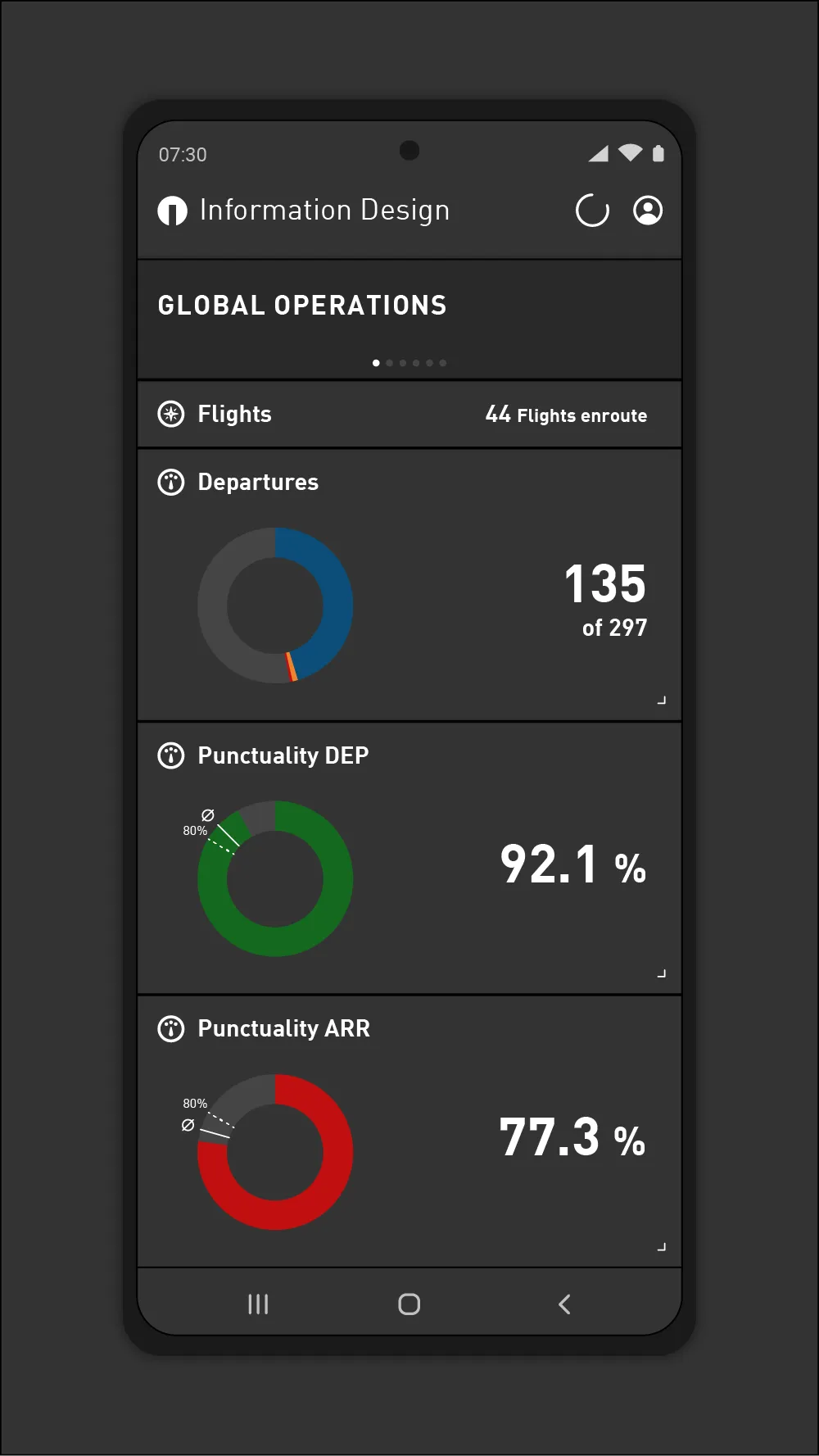This screenshot has width=819, height=1456.
Task: Open the user profile icon
Action: click(x=648, y=211)
